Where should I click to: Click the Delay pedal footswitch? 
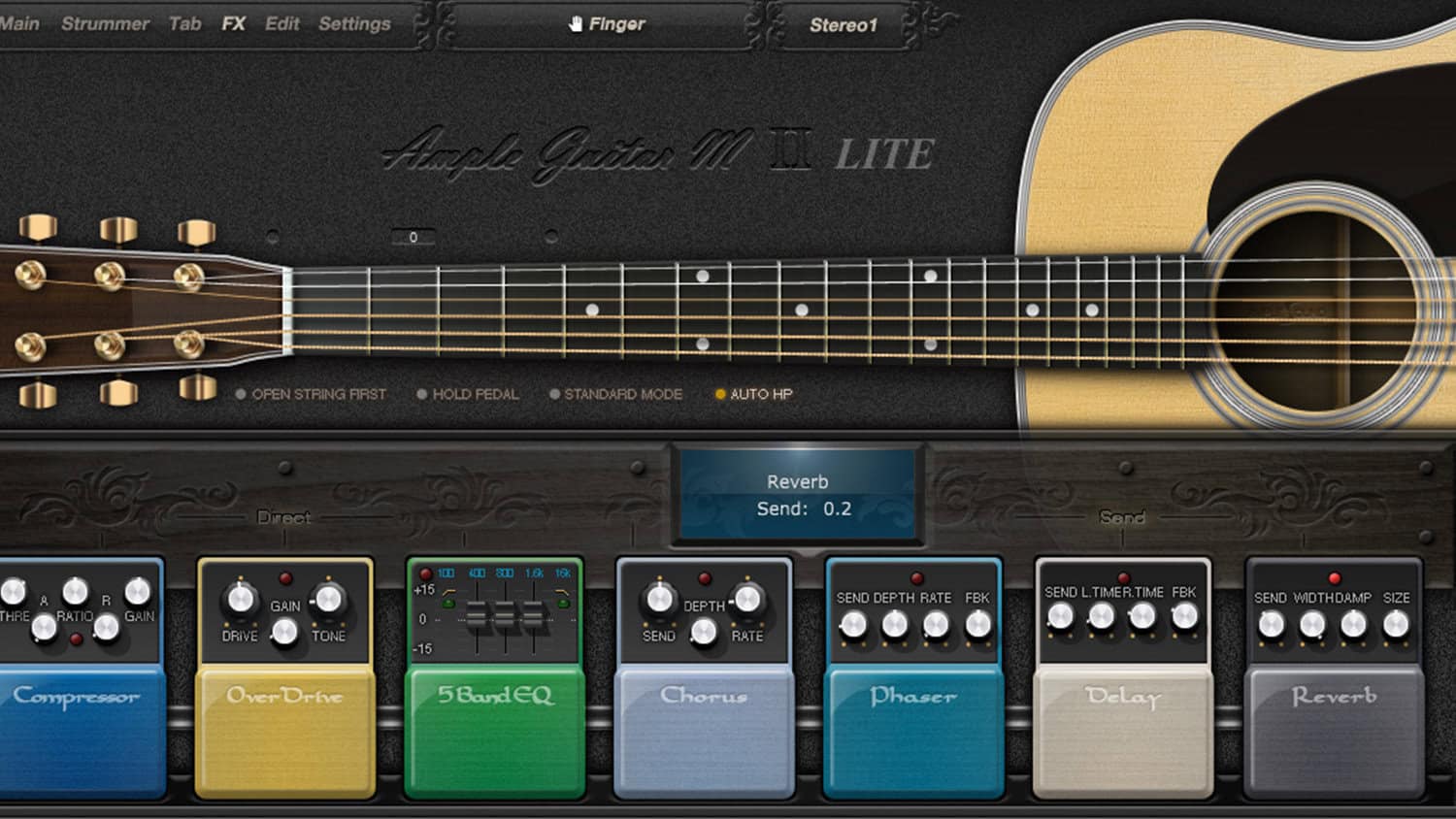pos(1123,733)
